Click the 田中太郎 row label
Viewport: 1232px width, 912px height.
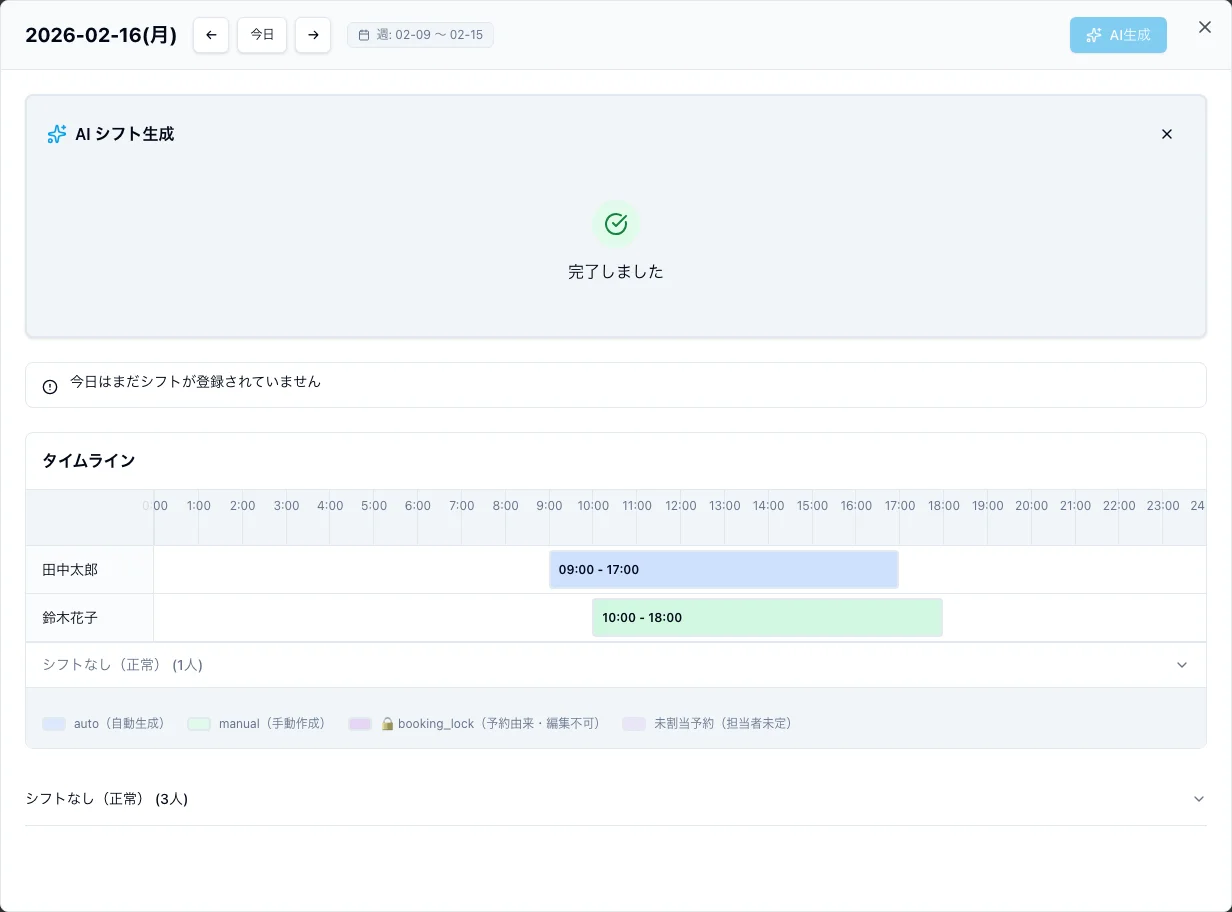(x=69, y=569)
